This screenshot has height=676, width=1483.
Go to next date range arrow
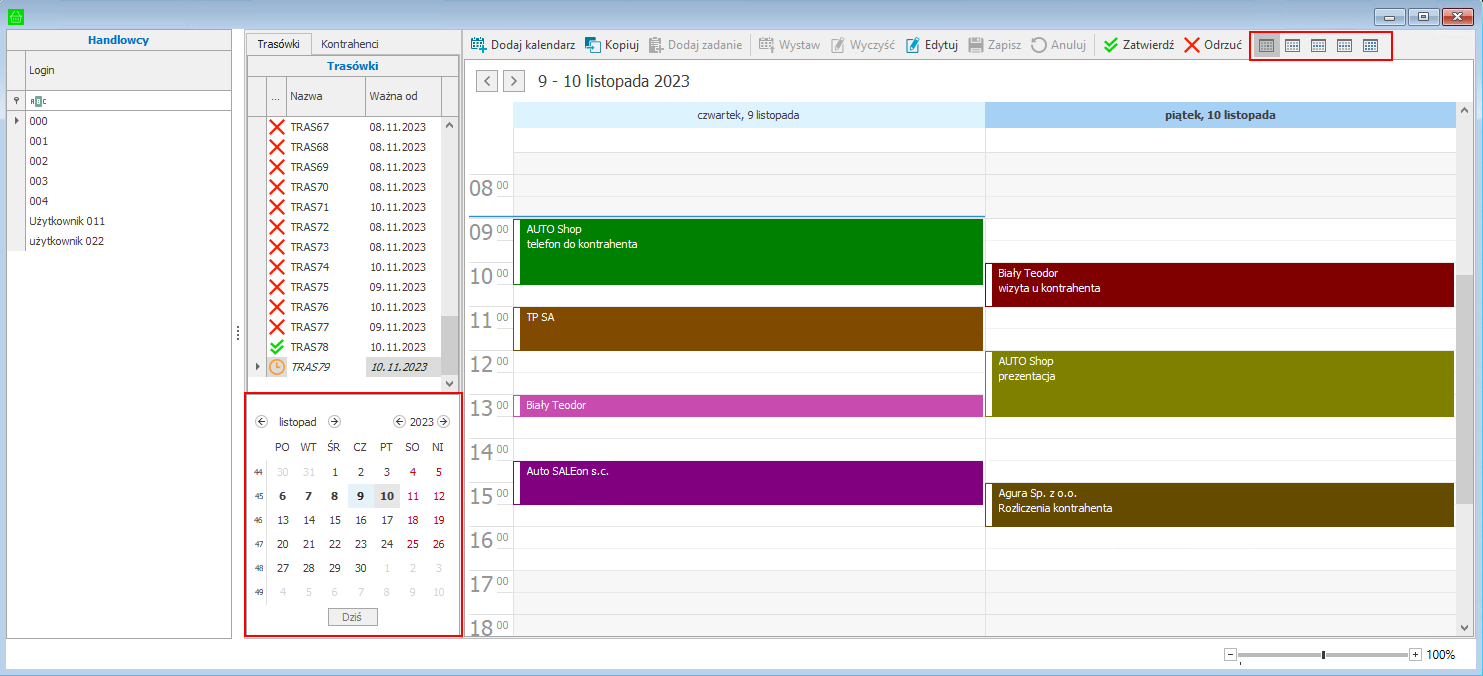(x=514, y=81)
